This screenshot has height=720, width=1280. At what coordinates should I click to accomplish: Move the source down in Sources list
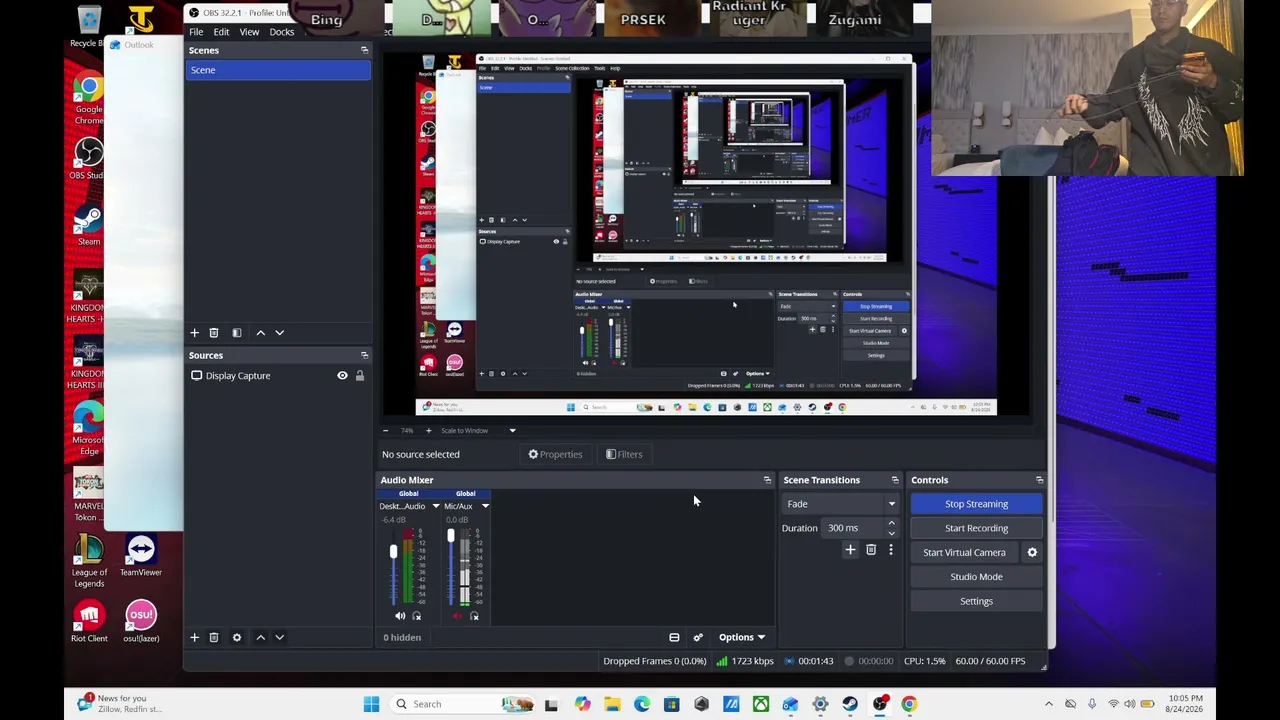(280, 637)
